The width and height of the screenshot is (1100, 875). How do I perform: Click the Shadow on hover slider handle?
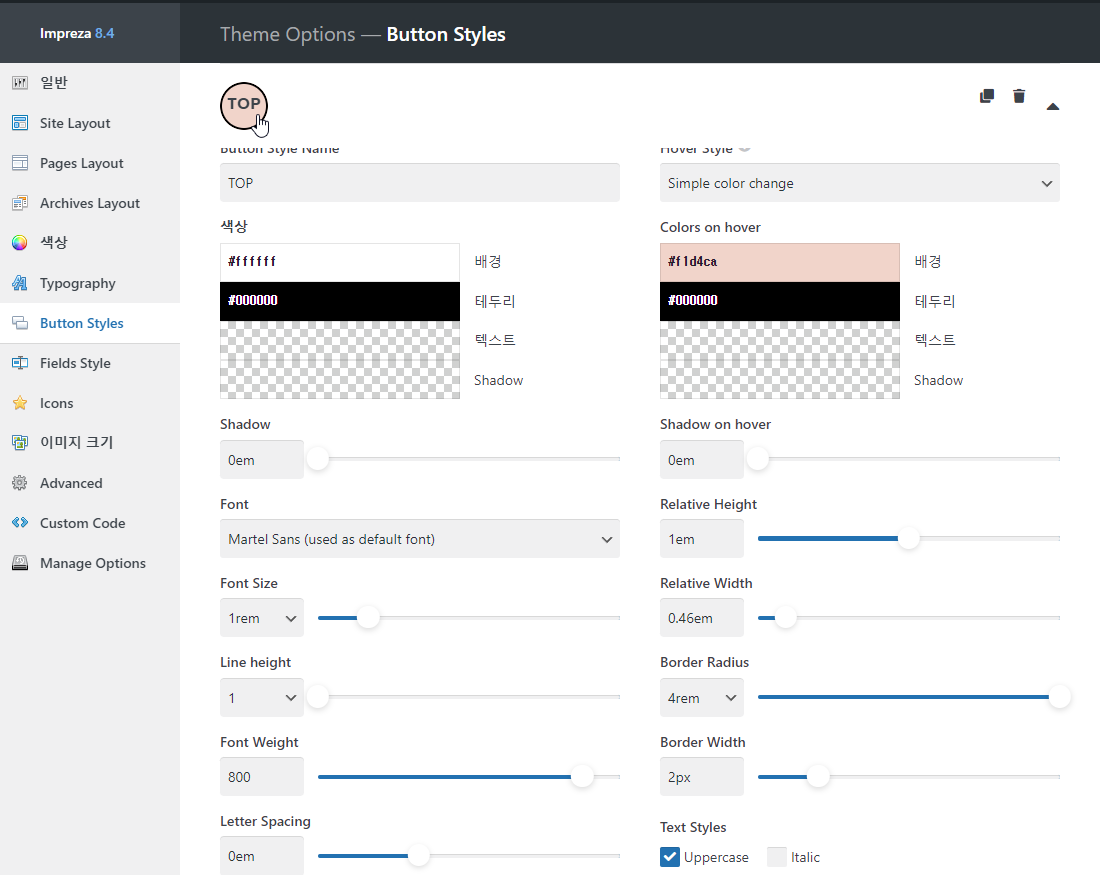pyautogui.click(x=758, y=459)
